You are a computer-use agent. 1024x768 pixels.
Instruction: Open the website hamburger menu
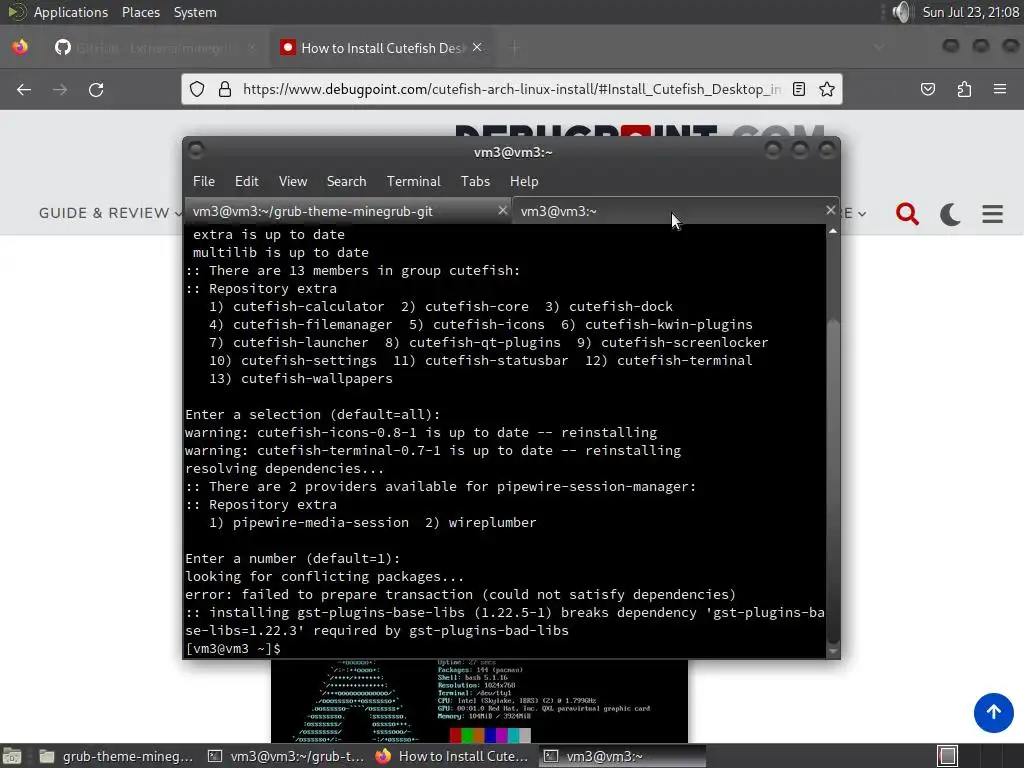click(992, 214)
